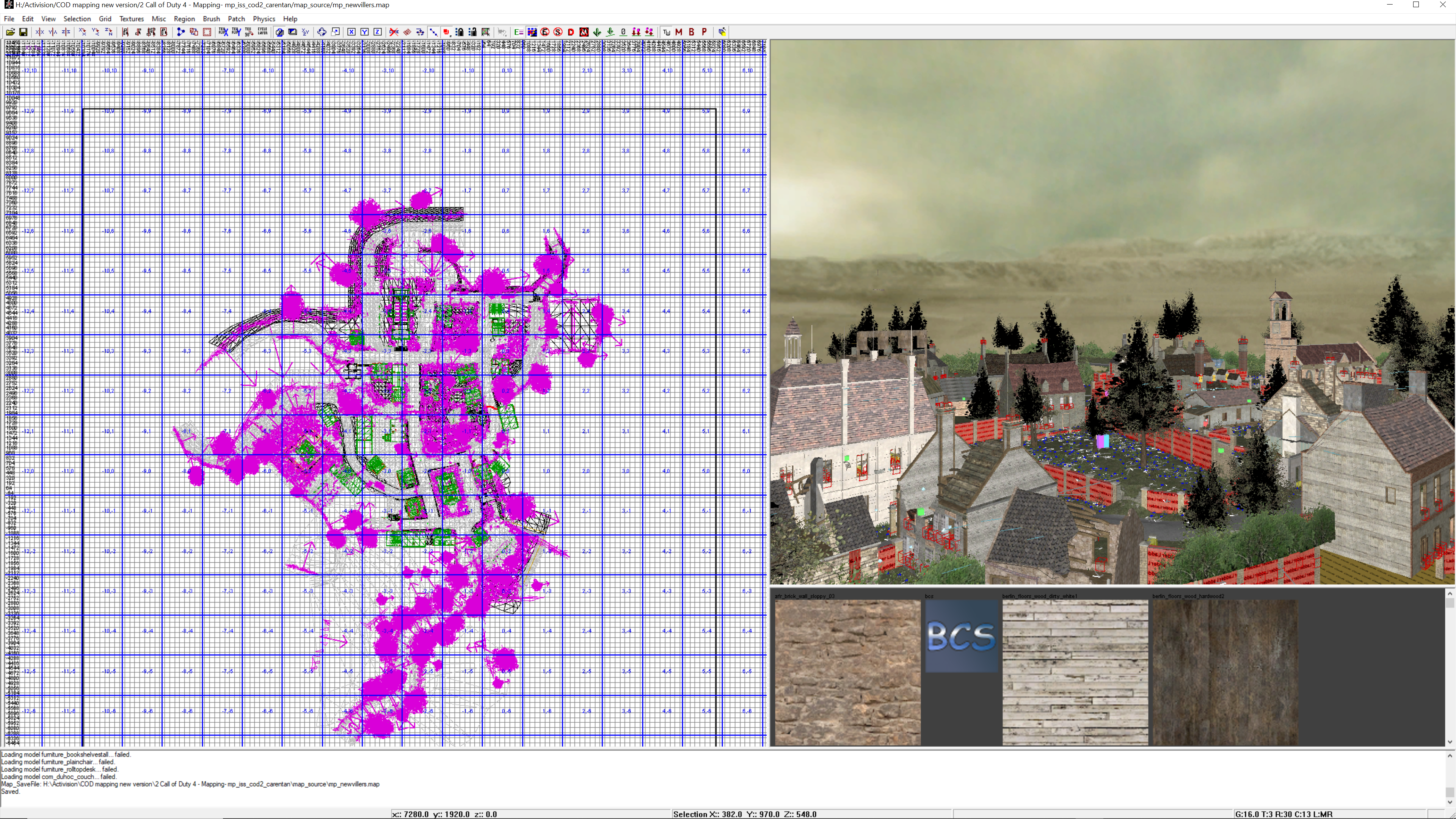Screen dimensions: 1456x819
Task: Select the berlin_floors_wood_hardwood2 texture
Action: point(1225,673)
